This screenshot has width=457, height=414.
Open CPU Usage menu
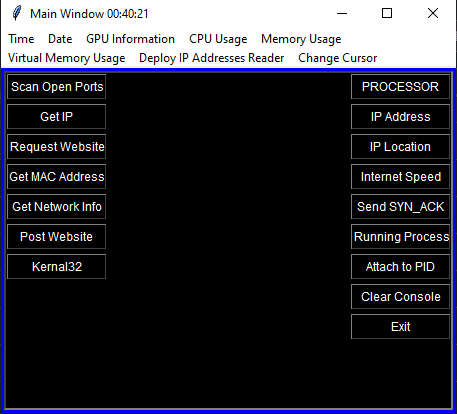click(218, 39)
